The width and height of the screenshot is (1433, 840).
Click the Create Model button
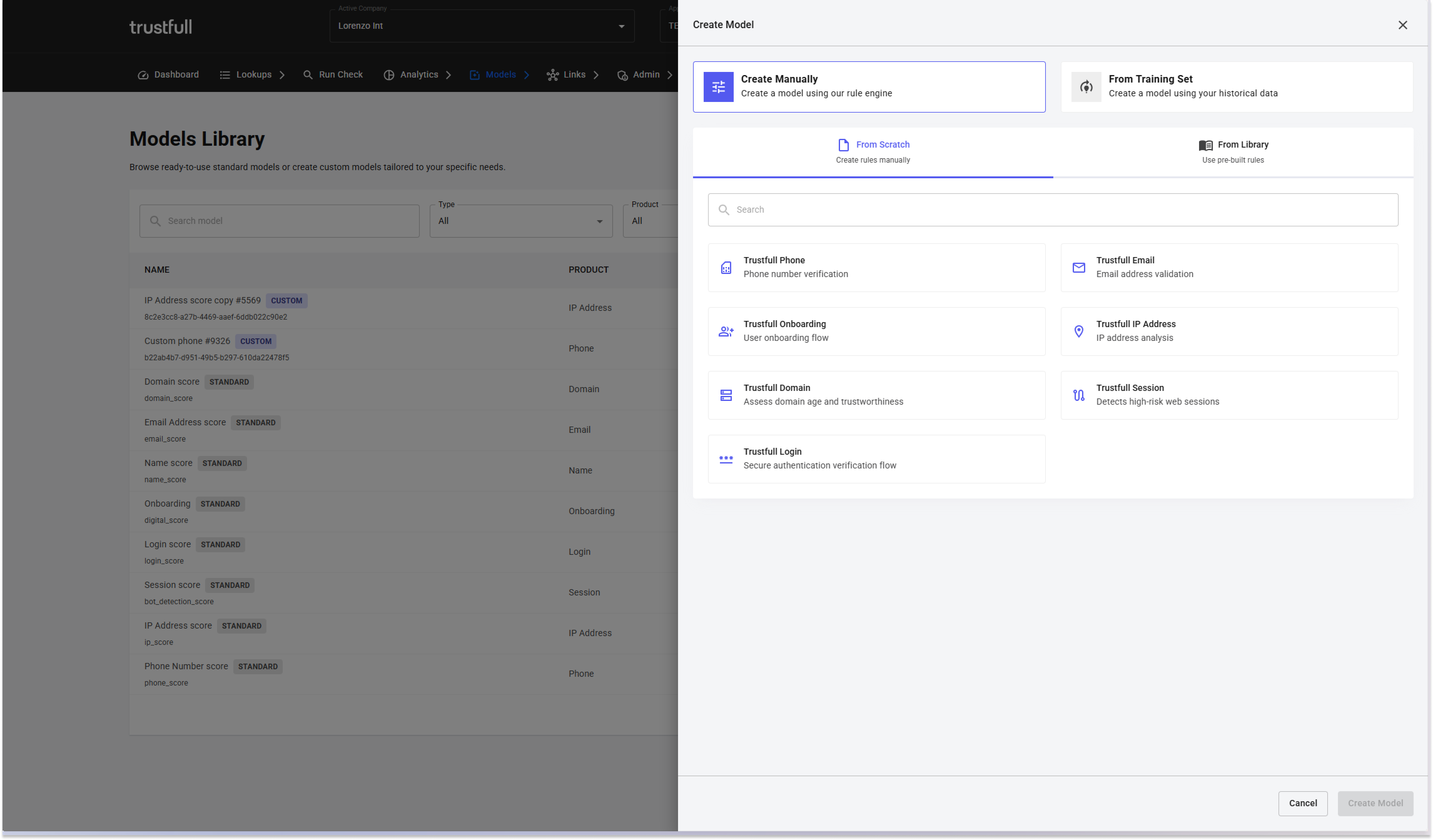pyautogui.click(x=1375, y=803)
